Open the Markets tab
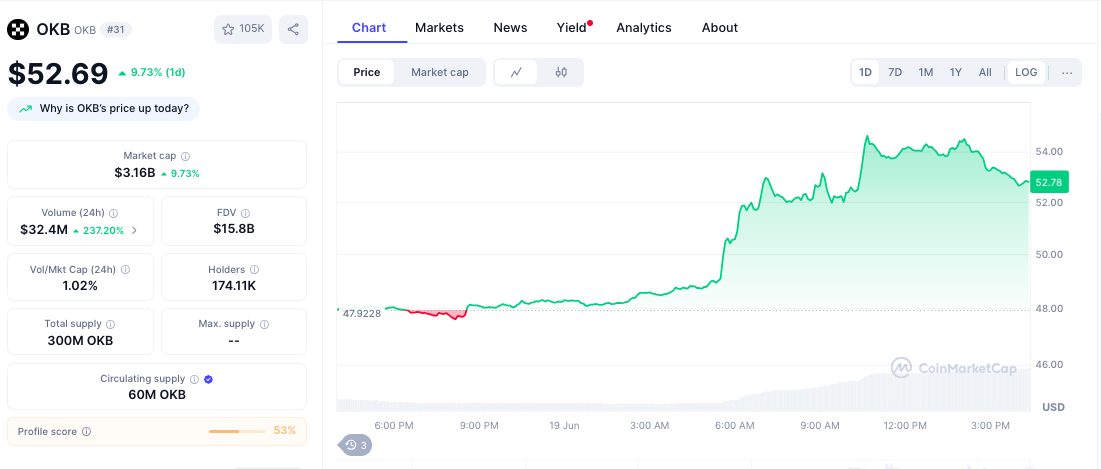This screenshot has width=1101, height=469. [x=440, y=28]
